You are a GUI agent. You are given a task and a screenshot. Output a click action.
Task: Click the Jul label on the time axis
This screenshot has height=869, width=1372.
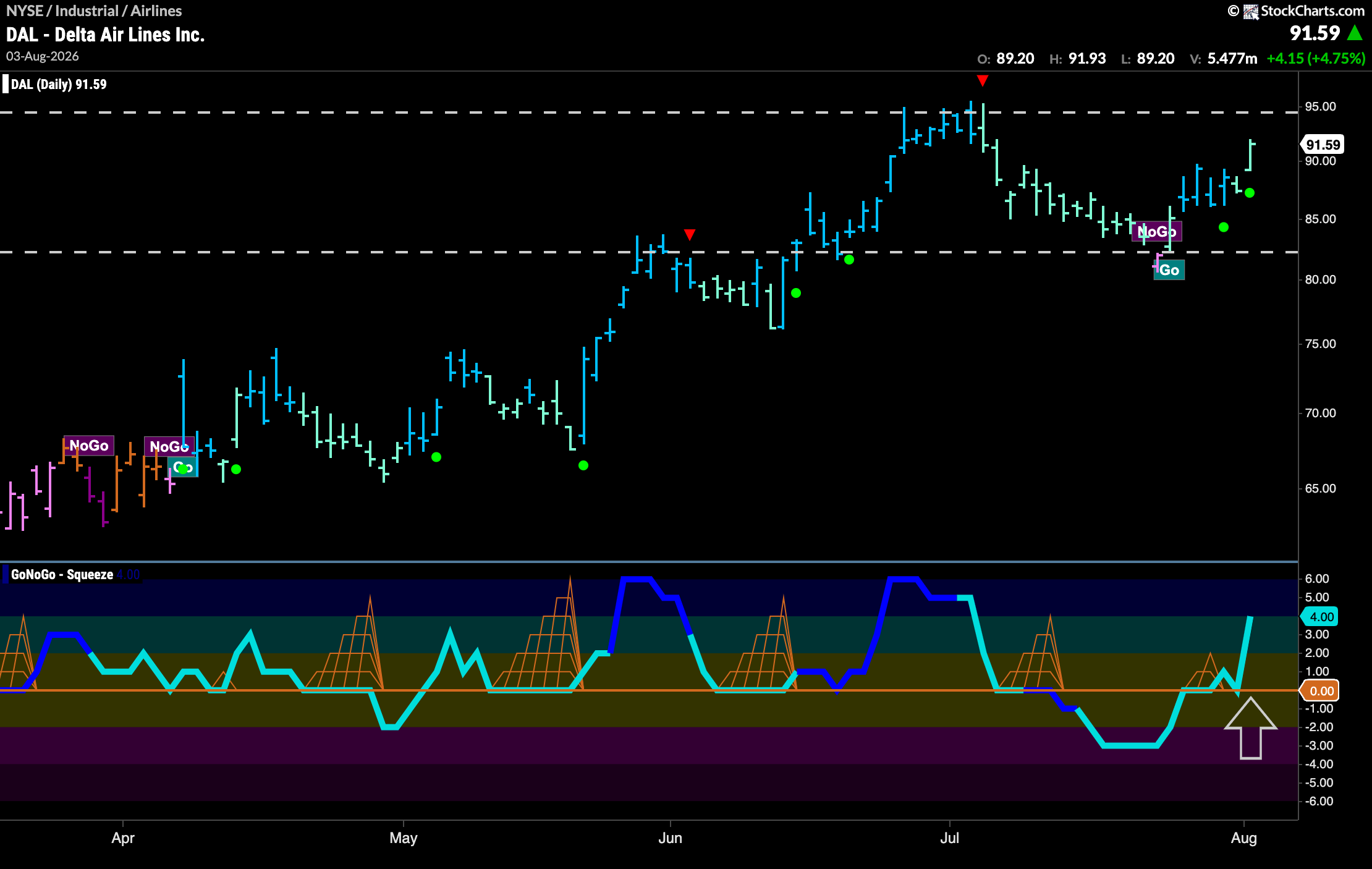click(x=950, y=838)
